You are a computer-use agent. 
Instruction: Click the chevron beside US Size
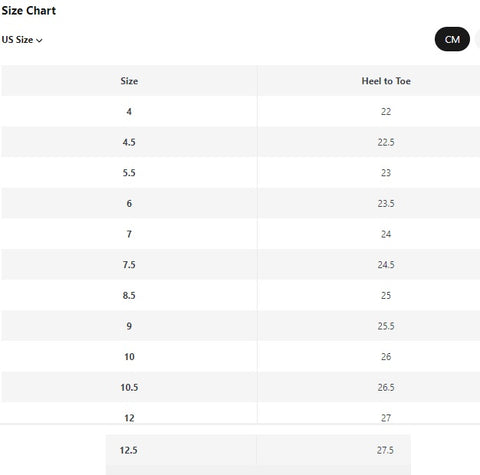39,40
